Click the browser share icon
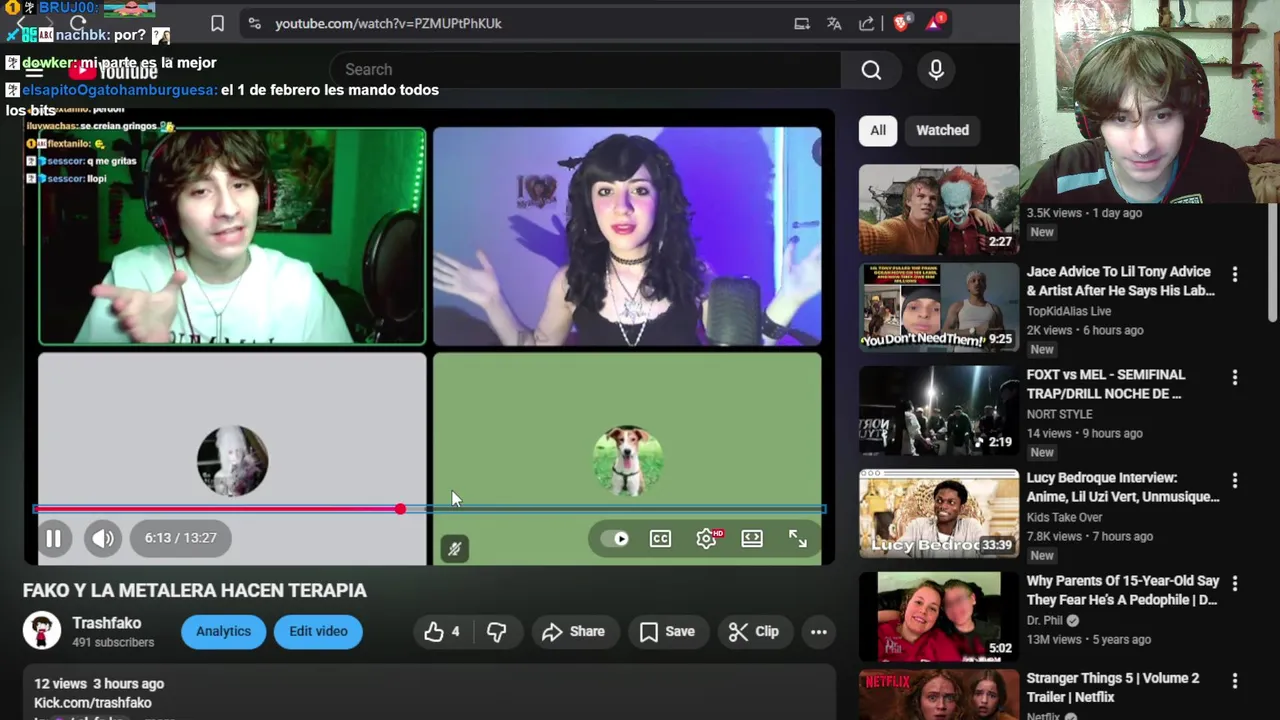The image size is (1280, 720). tap(866, 23)
